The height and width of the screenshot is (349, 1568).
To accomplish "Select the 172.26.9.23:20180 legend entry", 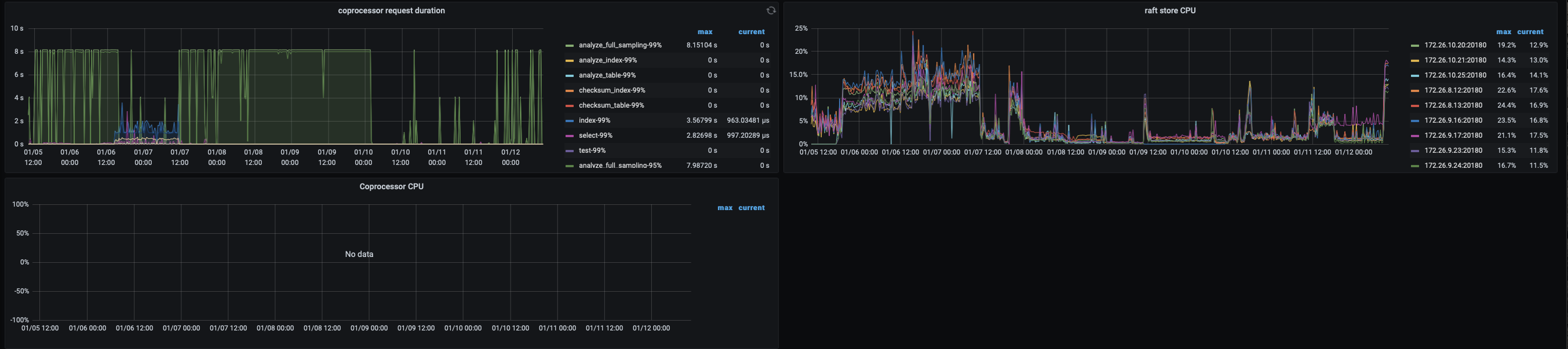I will click(1455, 150).
